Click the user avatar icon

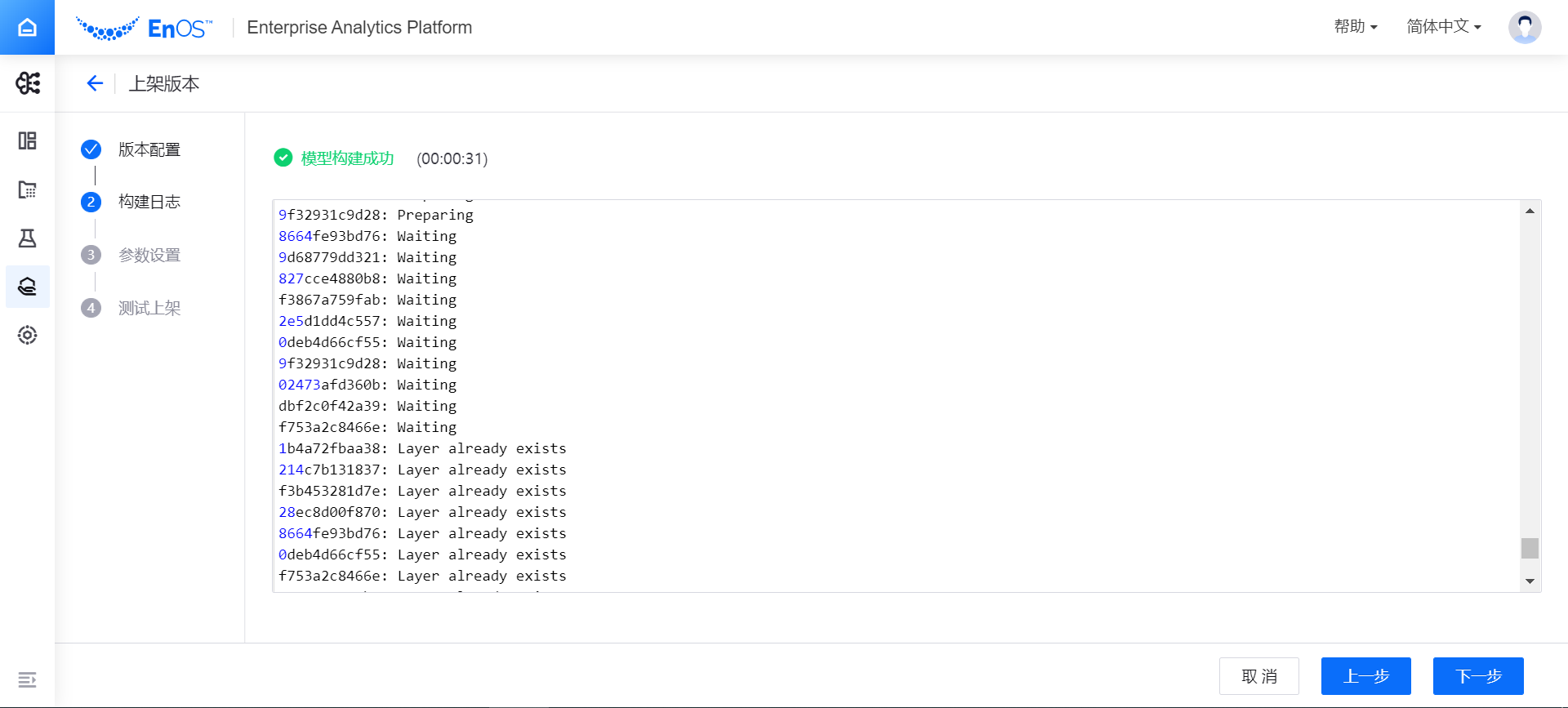point(1525,27)
